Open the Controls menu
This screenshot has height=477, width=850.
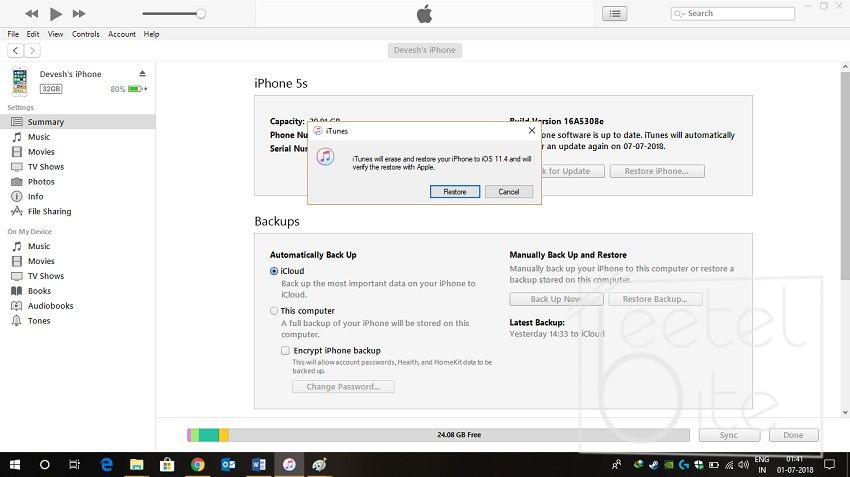(x=85, y=34)
